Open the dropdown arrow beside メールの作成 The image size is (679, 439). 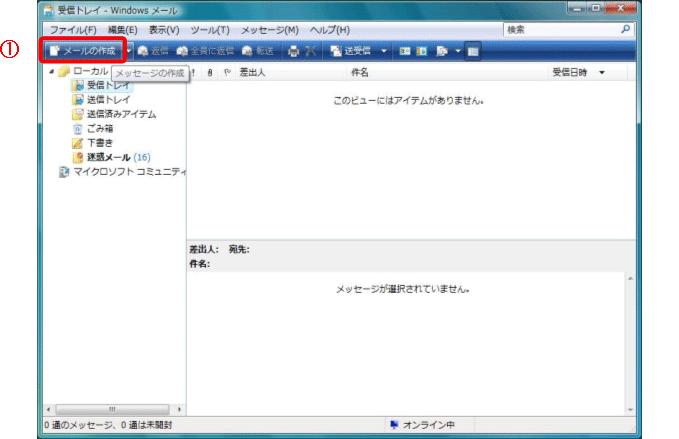click(x=128, y=50)
